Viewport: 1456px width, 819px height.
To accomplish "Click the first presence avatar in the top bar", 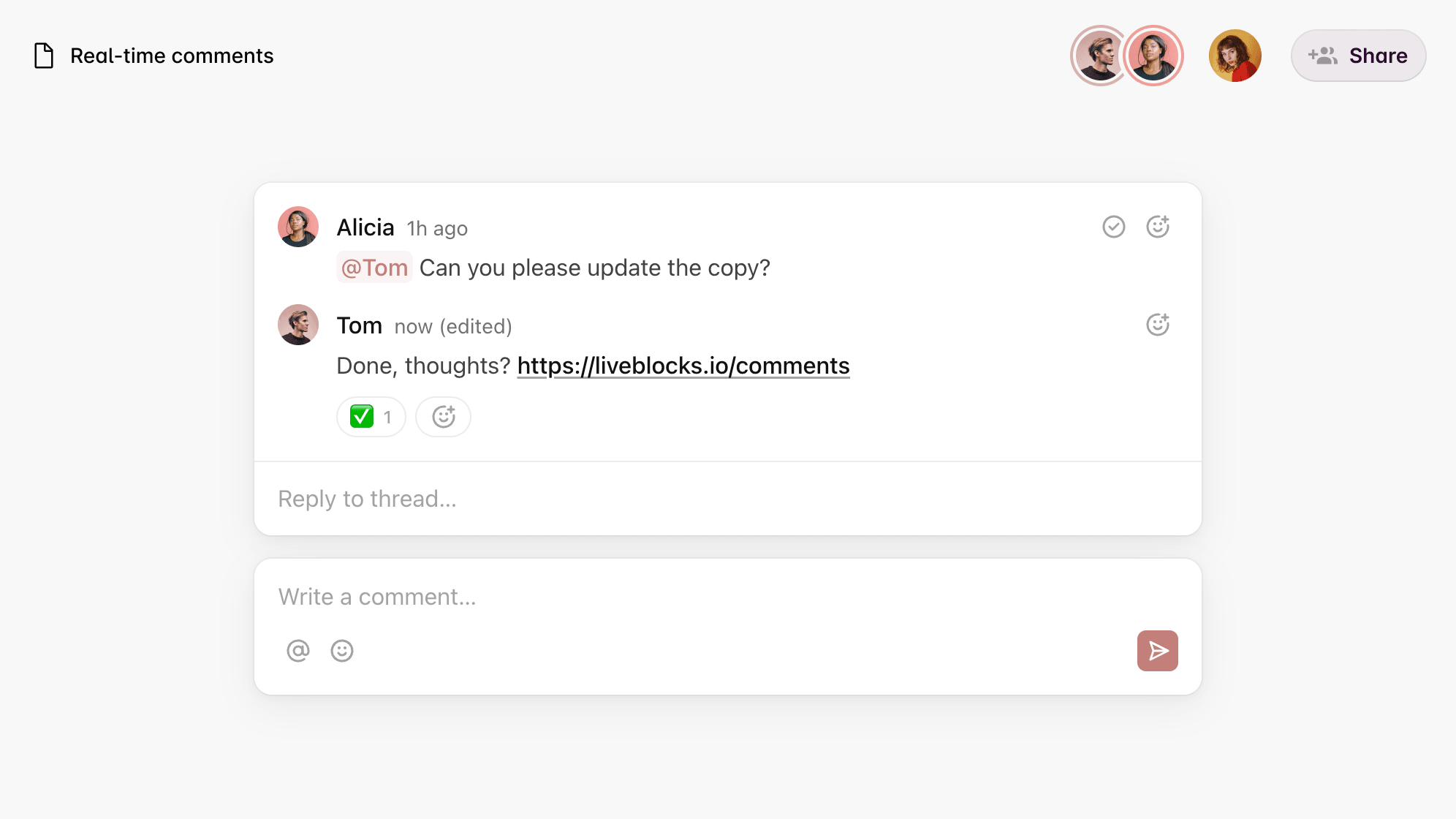I will (1099, 55).
